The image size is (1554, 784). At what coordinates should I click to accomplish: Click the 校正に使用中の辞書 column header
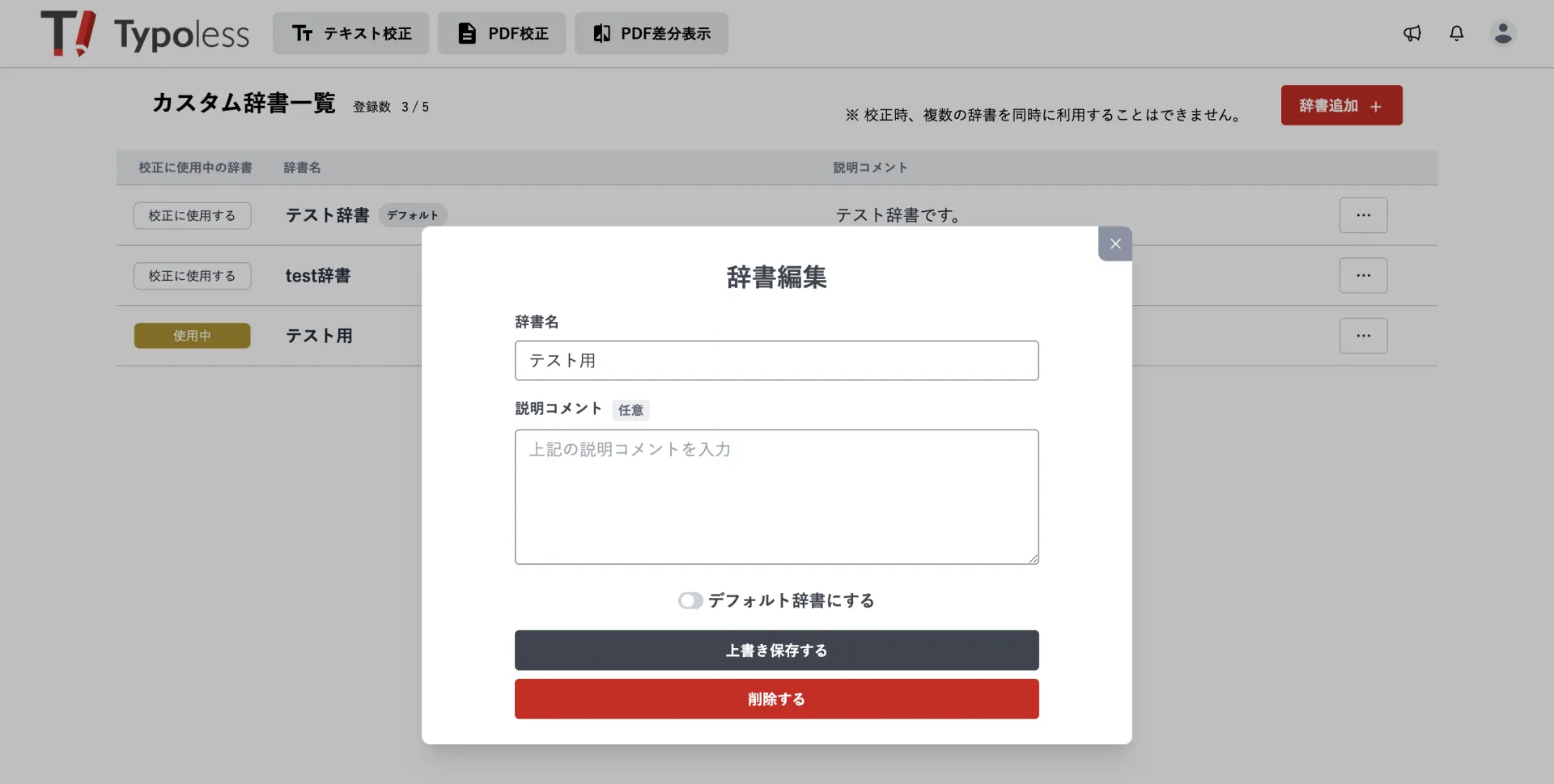click(x=195, y=167)
